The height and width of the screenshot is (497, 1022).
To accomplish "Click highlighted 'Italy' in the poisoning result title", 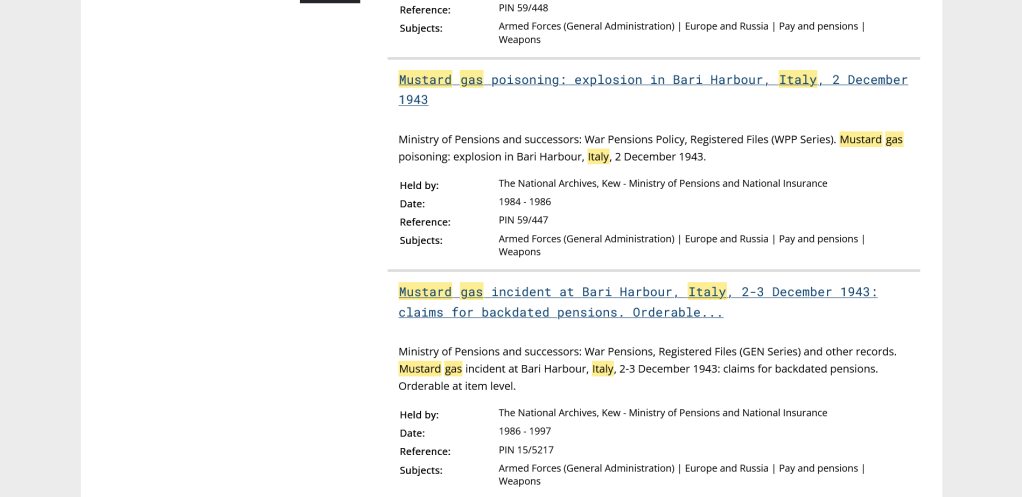I will 797,80.
